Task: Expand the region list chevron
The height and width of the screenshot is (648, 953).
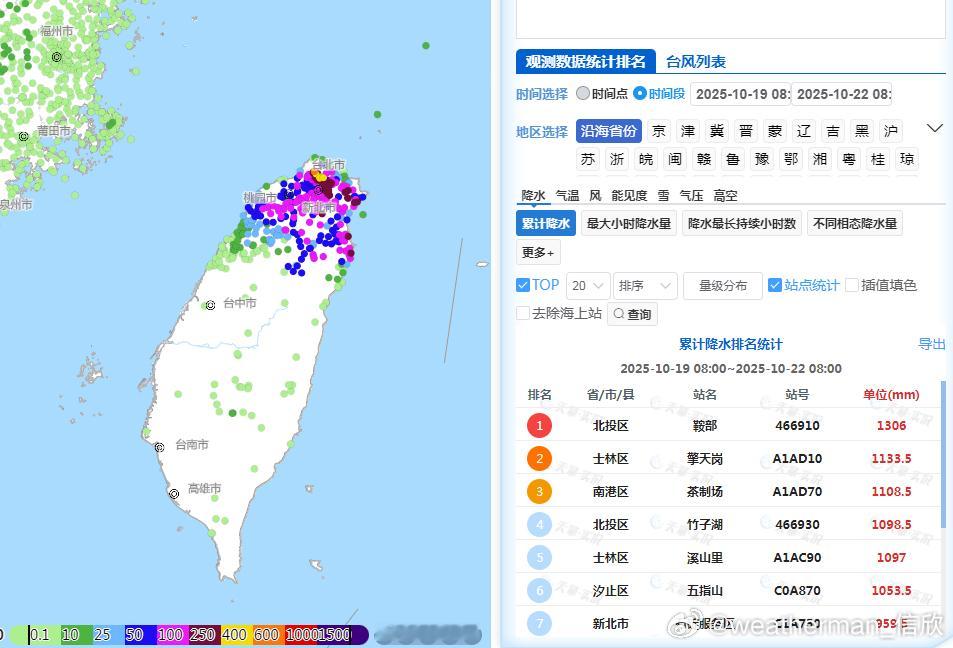Action: pyautogui.click(x=935, y=128)
